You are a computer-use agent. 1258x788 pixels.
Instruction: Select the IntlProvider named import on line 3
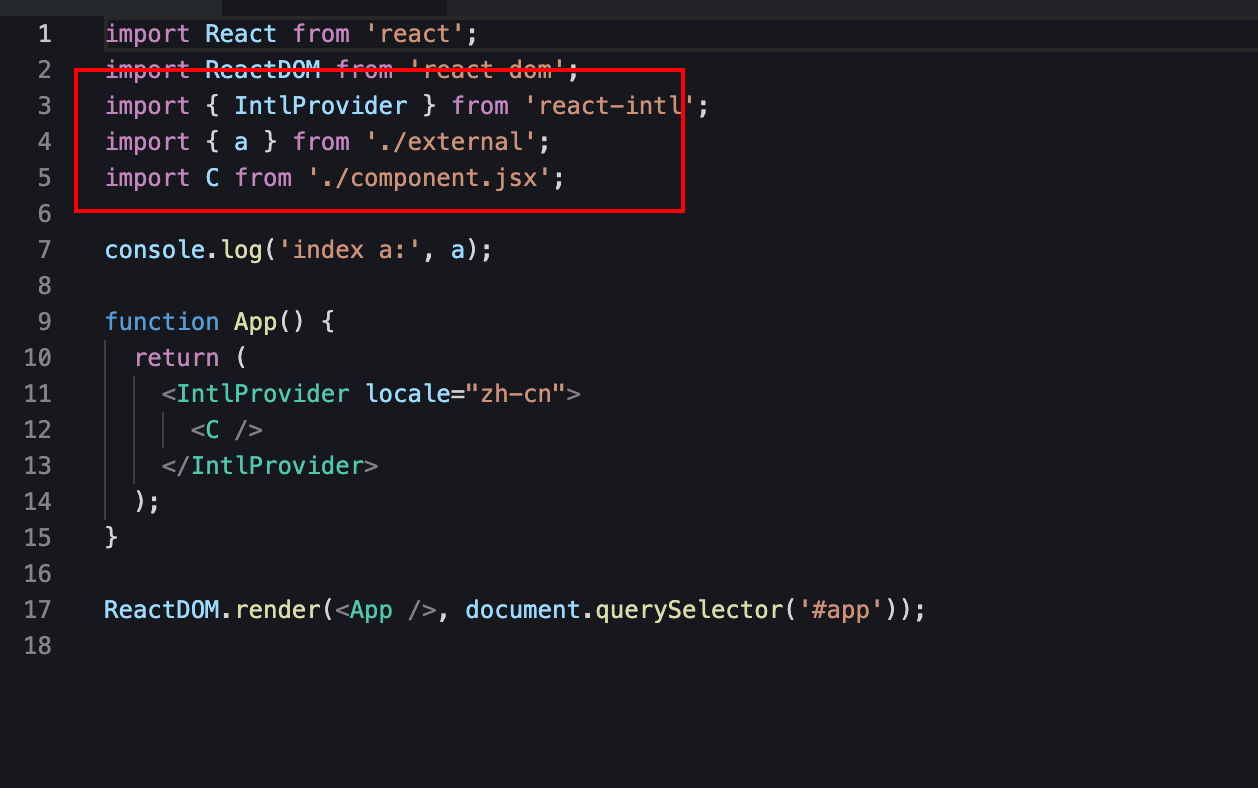coord(320,105)
